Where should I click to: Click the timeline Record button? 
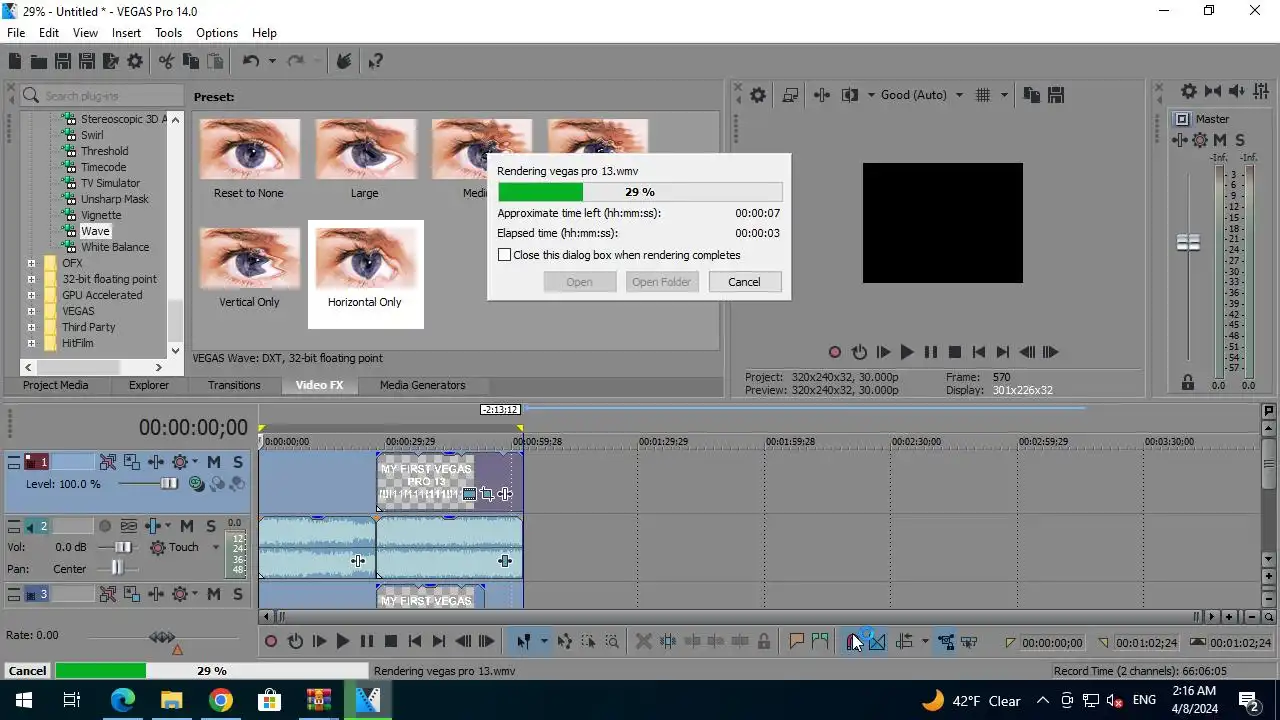pyautogui.click(x=271, y=642)
